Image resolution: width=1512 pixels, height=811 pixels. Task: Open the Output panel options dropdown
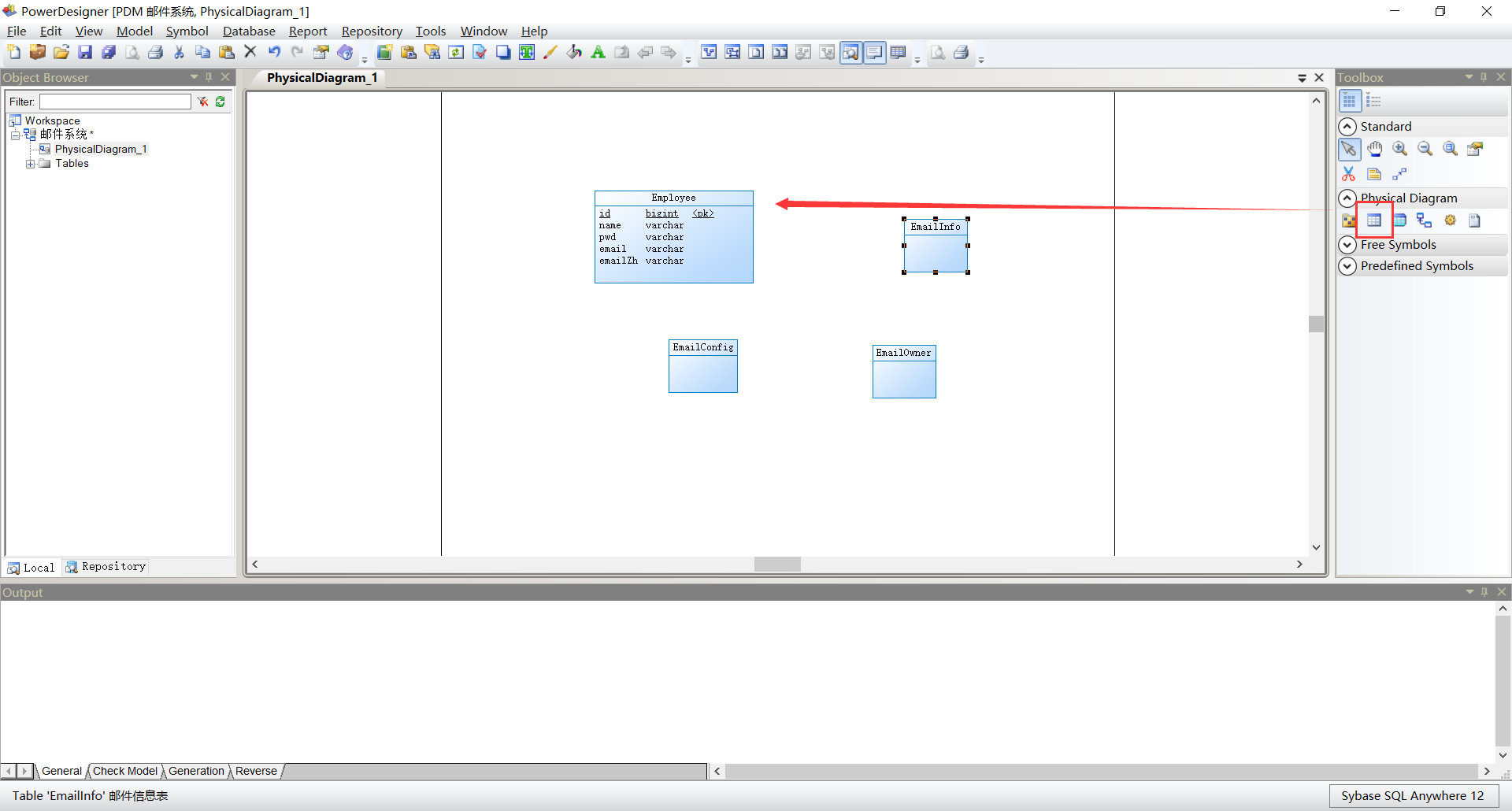pos(1469,592)
